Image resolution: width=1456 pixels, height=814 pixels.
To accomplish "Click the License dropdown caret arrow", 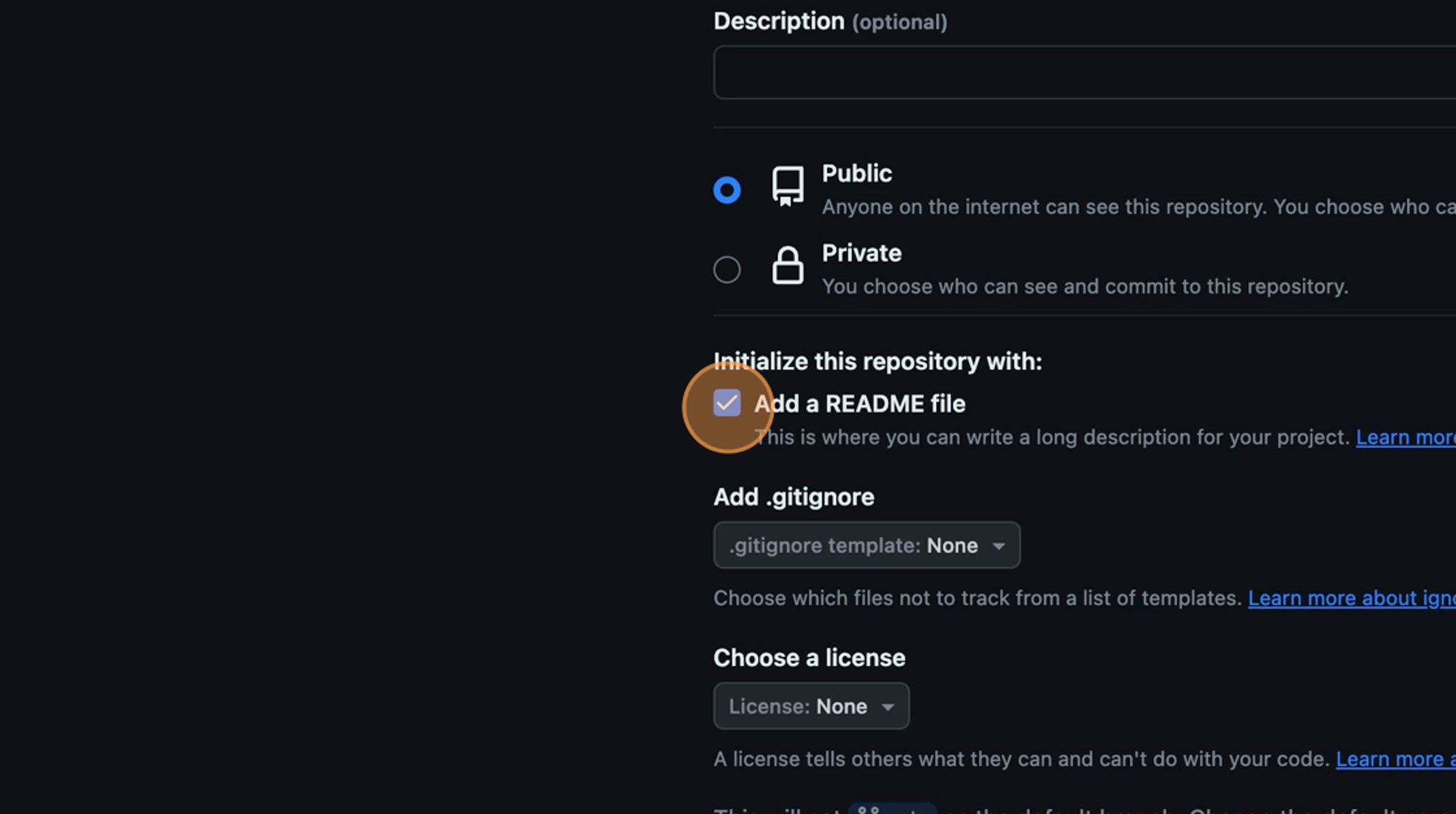I will coord(887,707).
